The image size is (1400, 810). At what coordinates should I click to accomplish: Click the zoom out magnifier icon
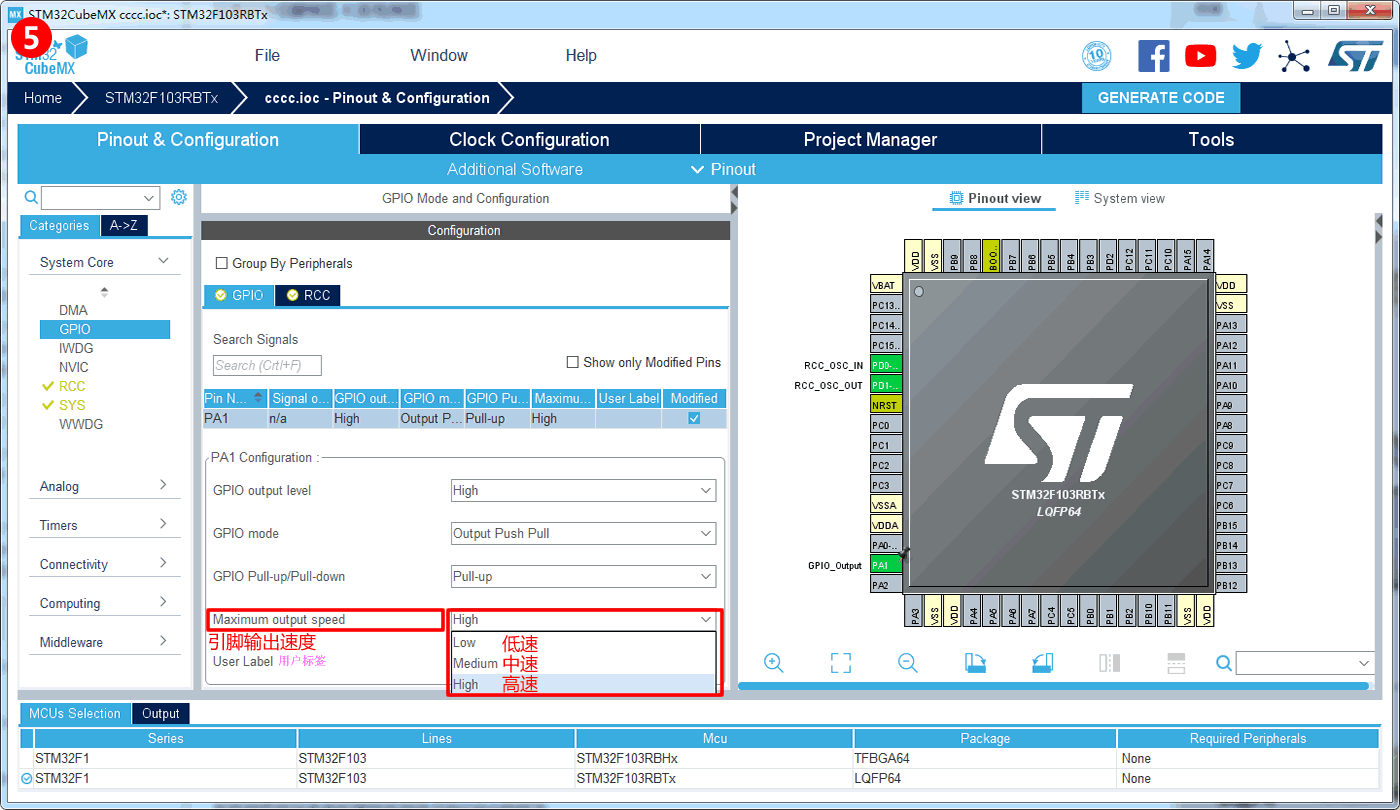[x=907, y=663]
